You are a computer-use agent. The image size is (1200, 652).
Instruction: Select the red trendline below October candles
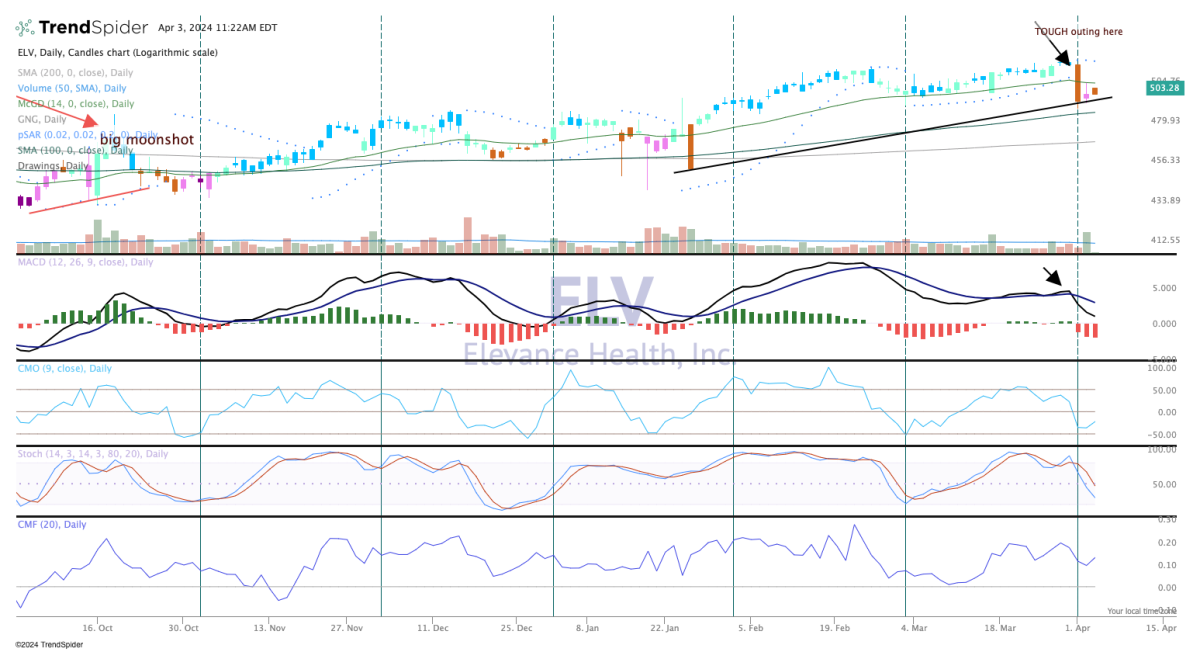click(x=90, y=199)
